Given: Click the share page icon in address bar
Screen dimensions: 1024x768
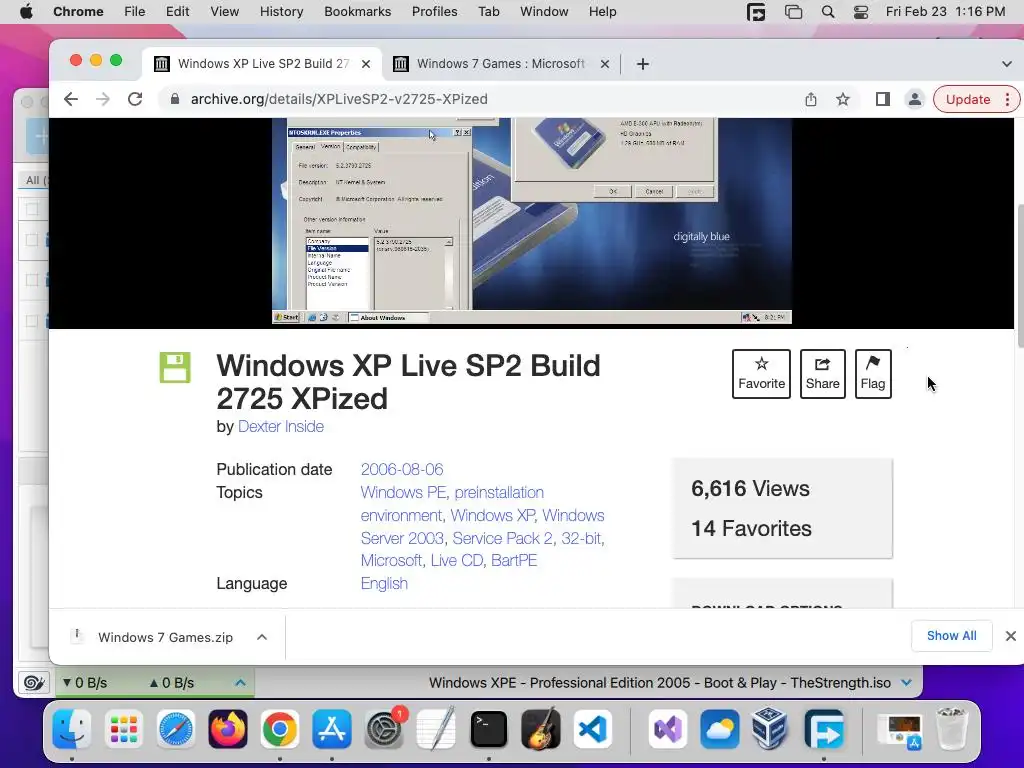Looking at the screenshot, I should pos(810,99).
